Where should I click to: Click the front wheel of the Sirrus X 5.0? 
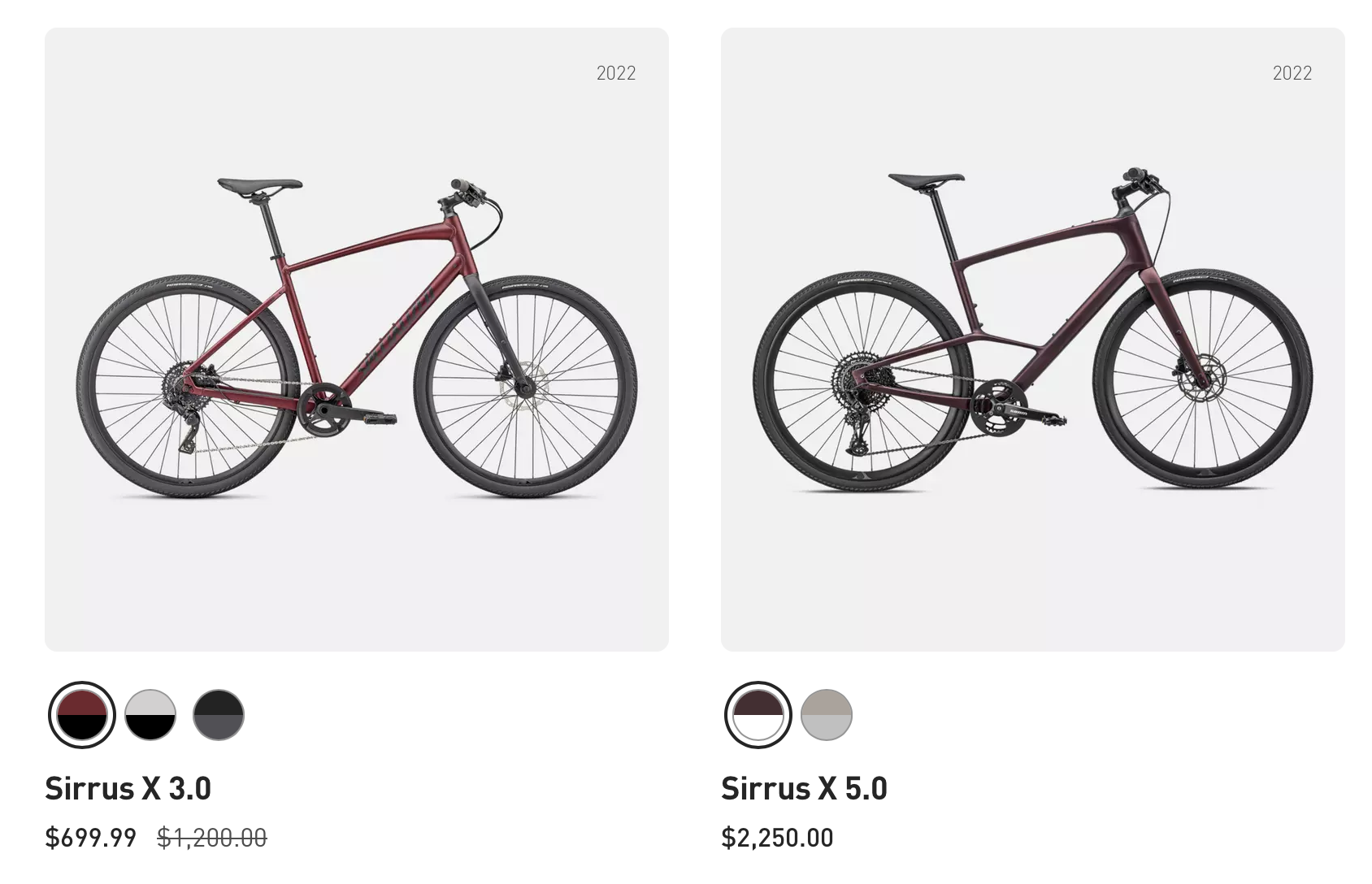pos(1202,379)
